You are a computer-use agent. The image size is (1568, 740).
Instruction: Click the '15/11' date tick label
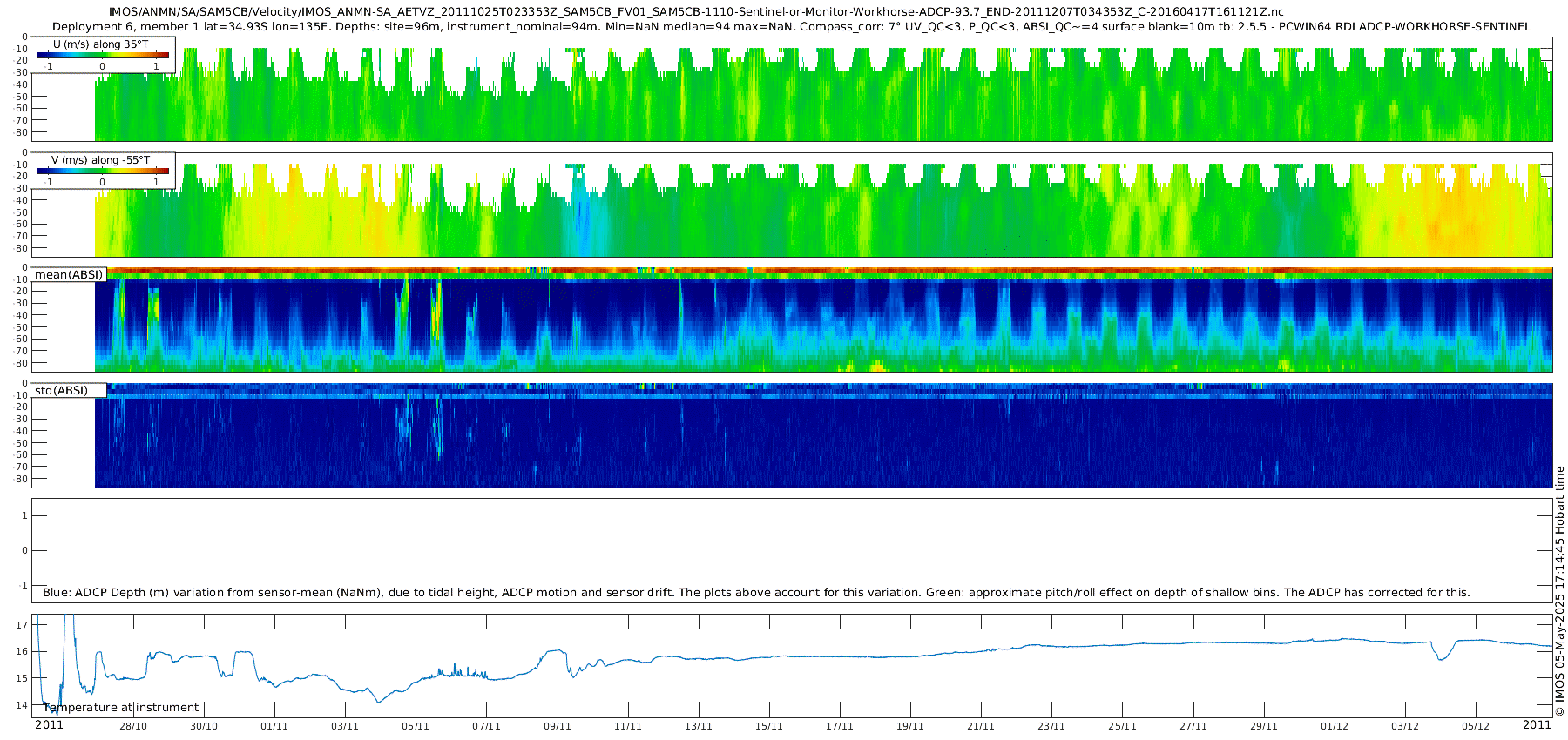click(x=769, y=726)
